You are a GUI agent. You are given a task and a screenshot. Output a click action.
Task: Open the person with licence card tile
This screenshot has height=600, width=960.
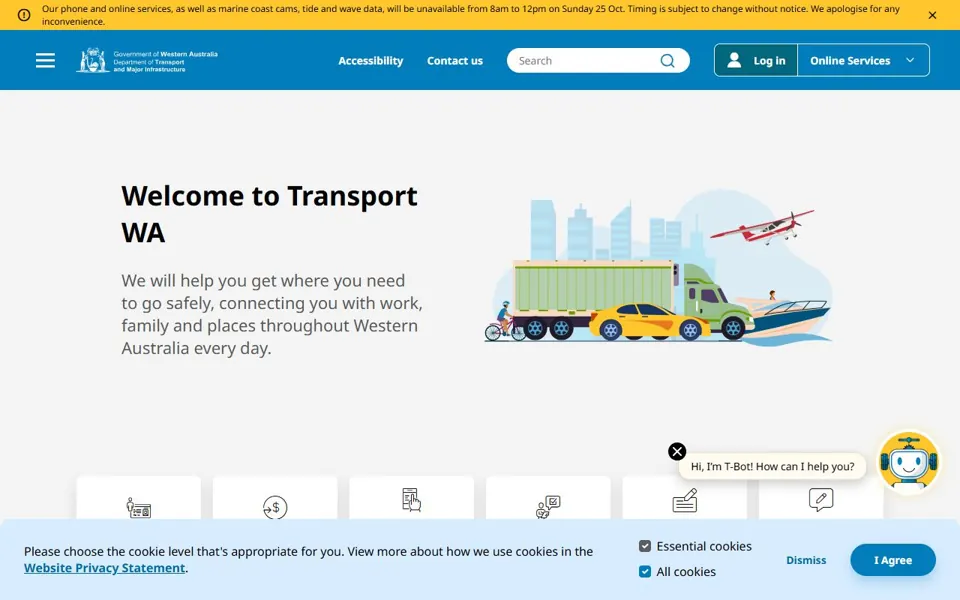point(139,498)
